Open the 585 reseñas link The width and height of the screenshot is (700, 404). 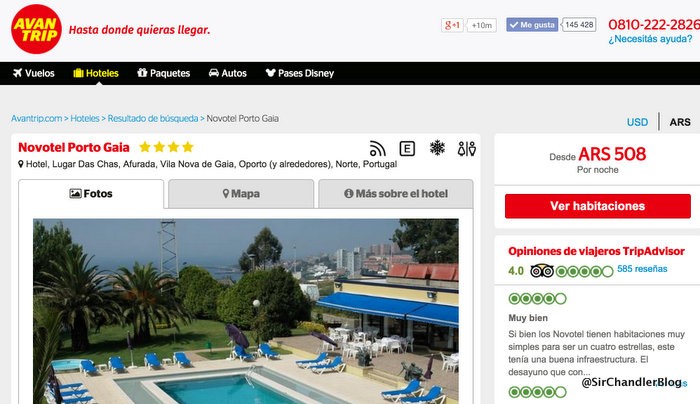(642, 269)
